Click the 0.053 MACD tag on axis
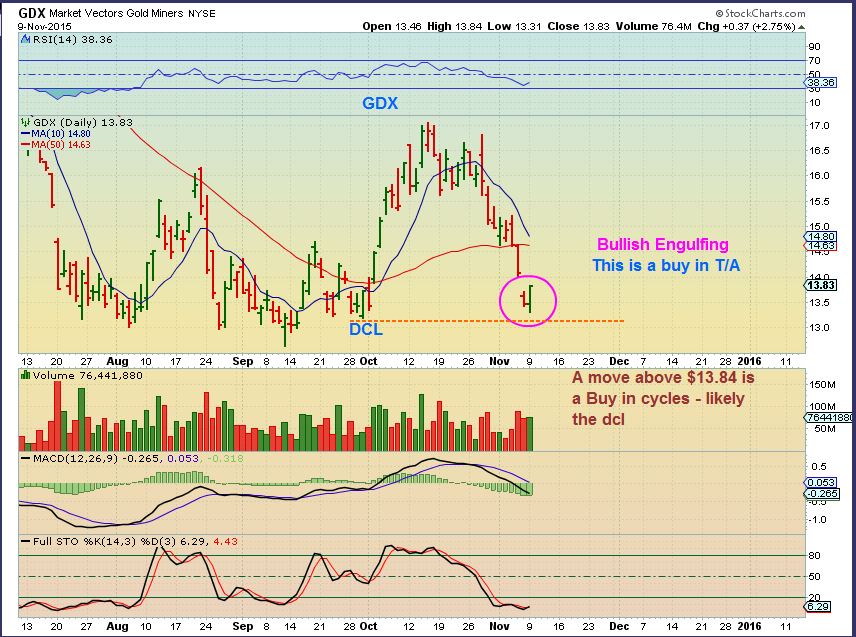Viewport: 856px width, 637px height. [821, 483]
